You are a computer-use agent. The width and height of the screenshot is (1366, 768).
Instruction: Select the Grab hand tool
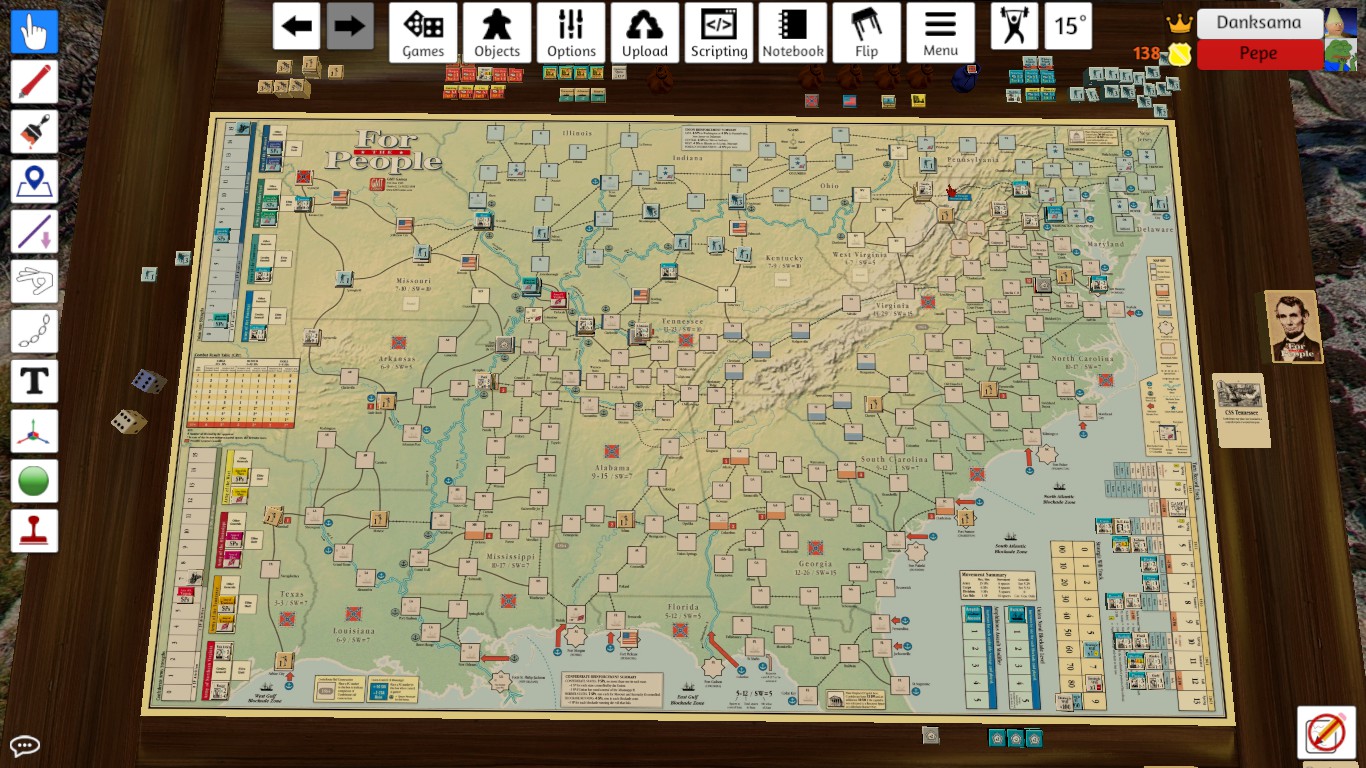coord(34,32)
